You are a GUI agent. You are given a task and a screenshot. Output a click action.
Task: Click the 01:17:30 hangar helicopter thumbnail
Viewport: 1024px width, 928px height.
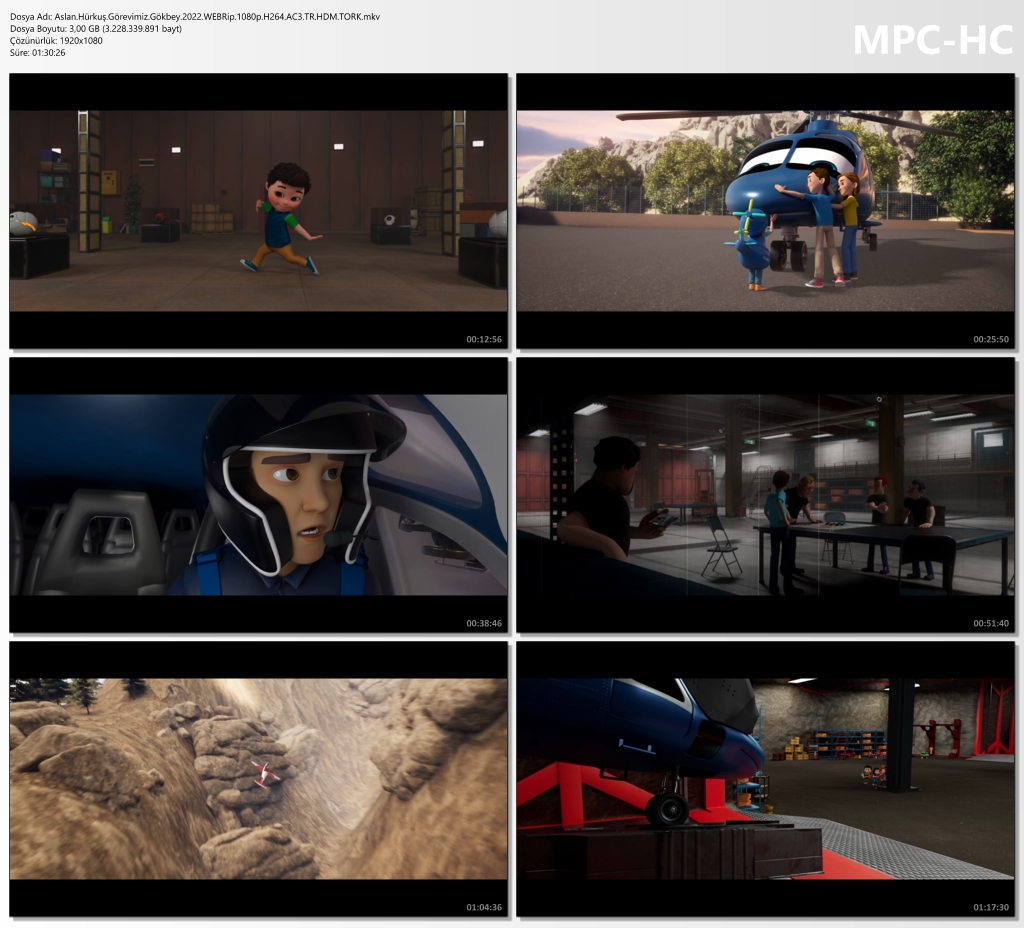click(765, 779)
